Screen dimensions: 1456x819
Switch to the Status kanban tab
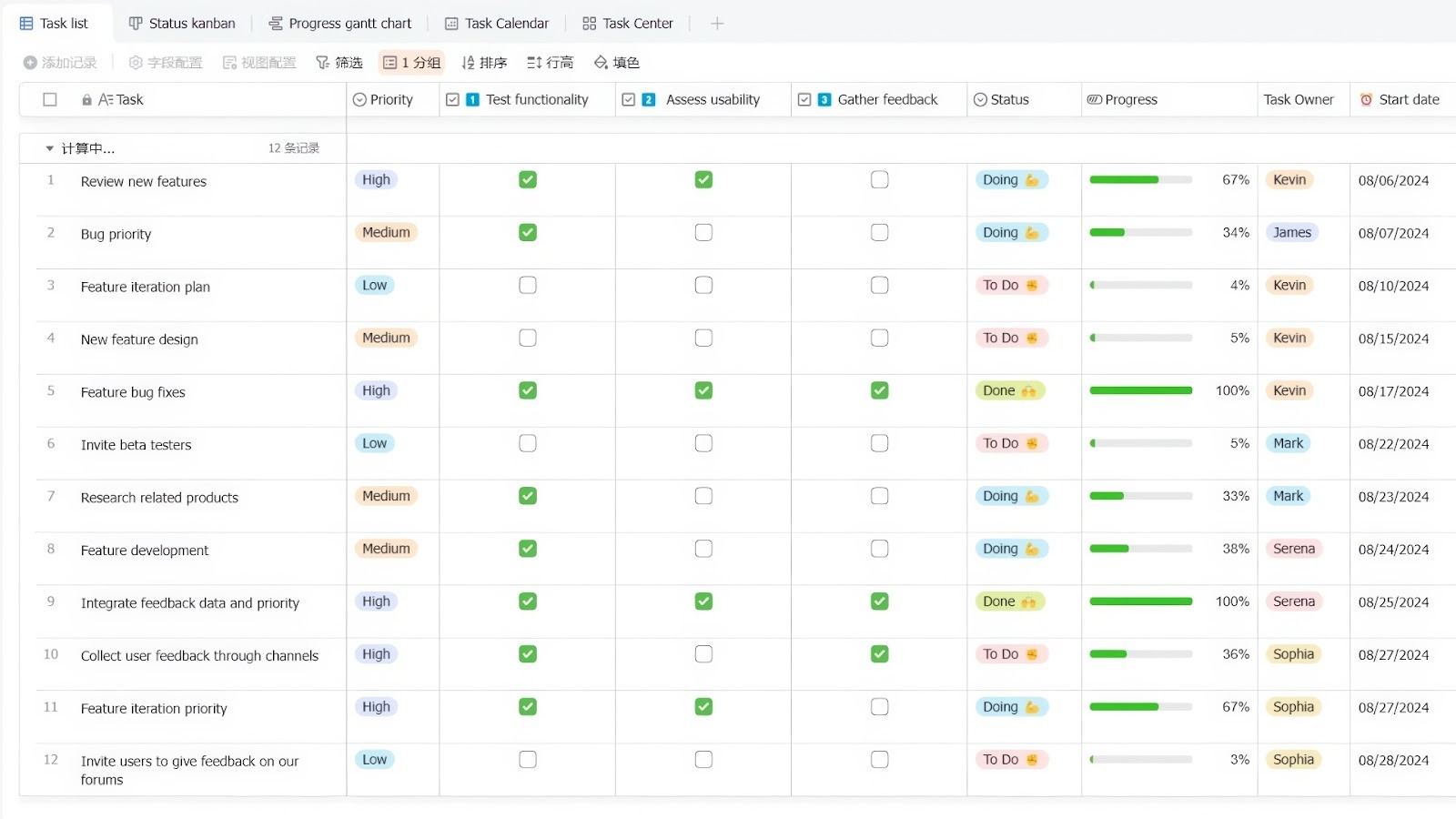[181, 23]
